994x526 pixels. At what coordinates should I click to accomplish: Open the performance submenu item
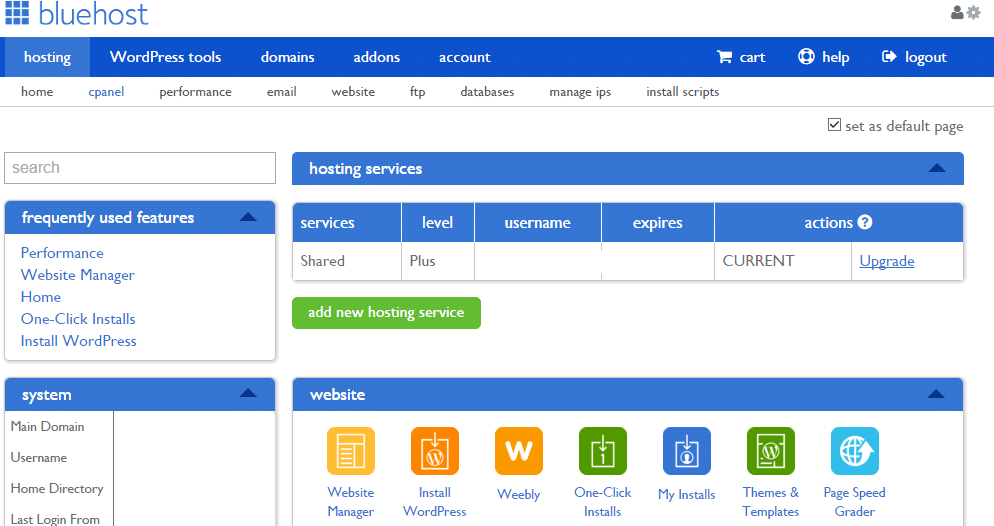[x=195, y=92]
